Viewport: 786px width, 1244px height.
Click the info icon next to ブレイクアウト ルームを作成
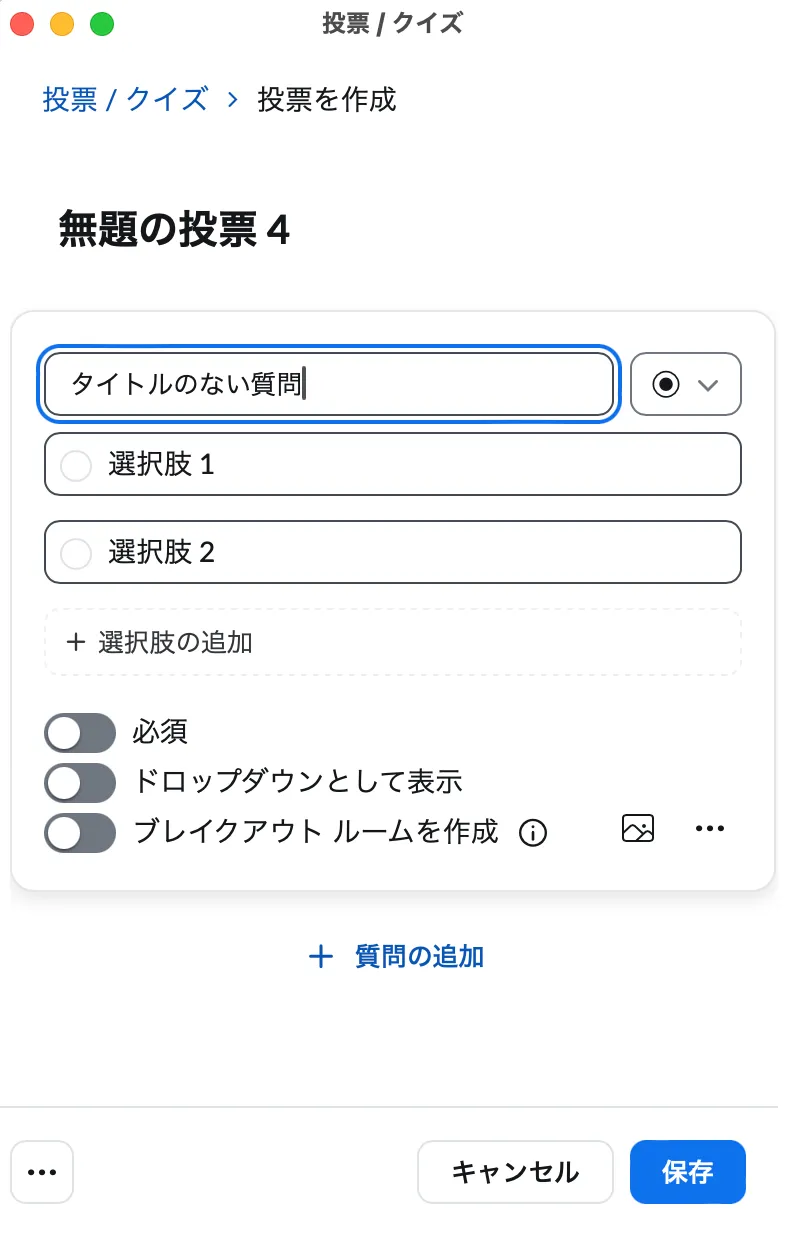click(x=534, y=833)
